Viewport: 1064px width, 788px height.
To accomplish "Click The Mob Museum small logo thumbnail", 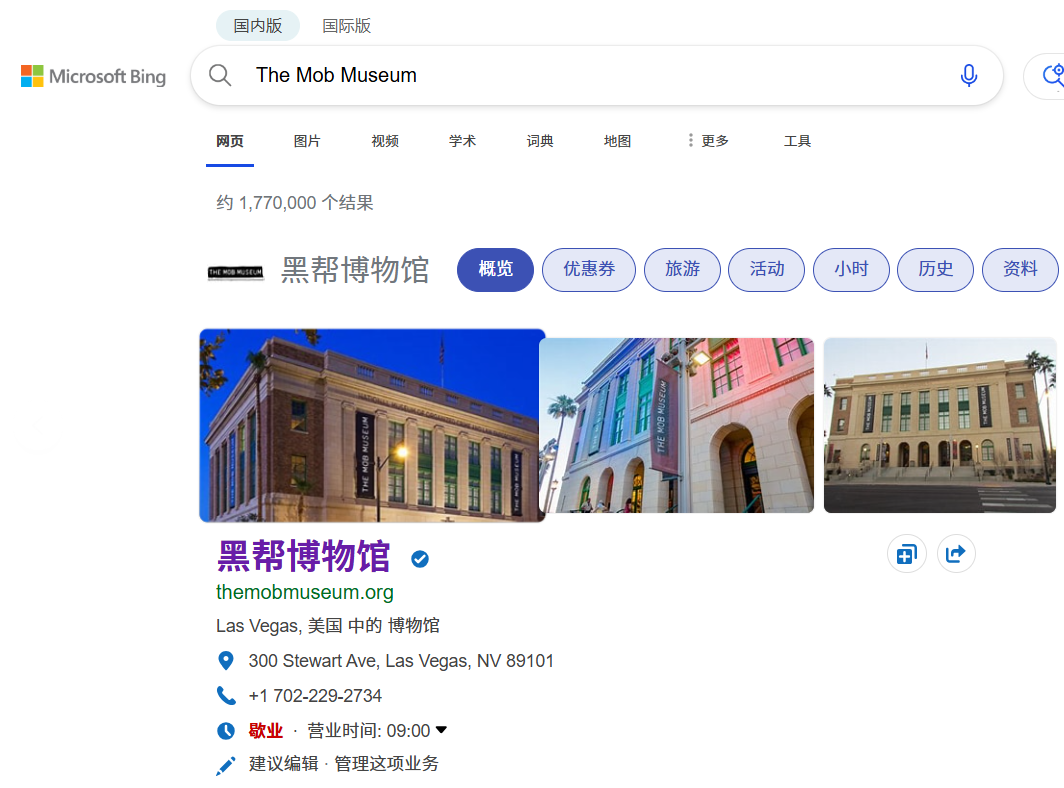I will pyautogui.click(x=235, y=272).
